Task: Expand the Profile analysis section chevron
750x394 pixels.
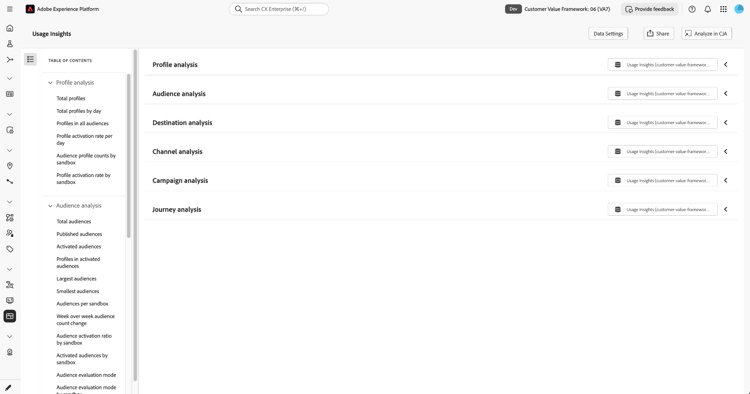Action: click(726, 65)
